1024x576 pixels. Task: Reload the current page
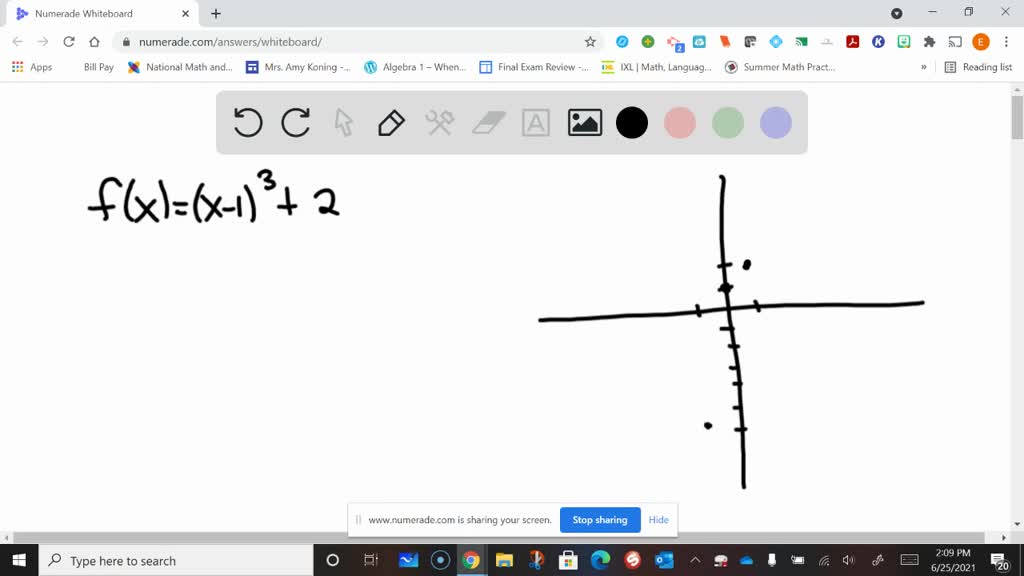69,42
